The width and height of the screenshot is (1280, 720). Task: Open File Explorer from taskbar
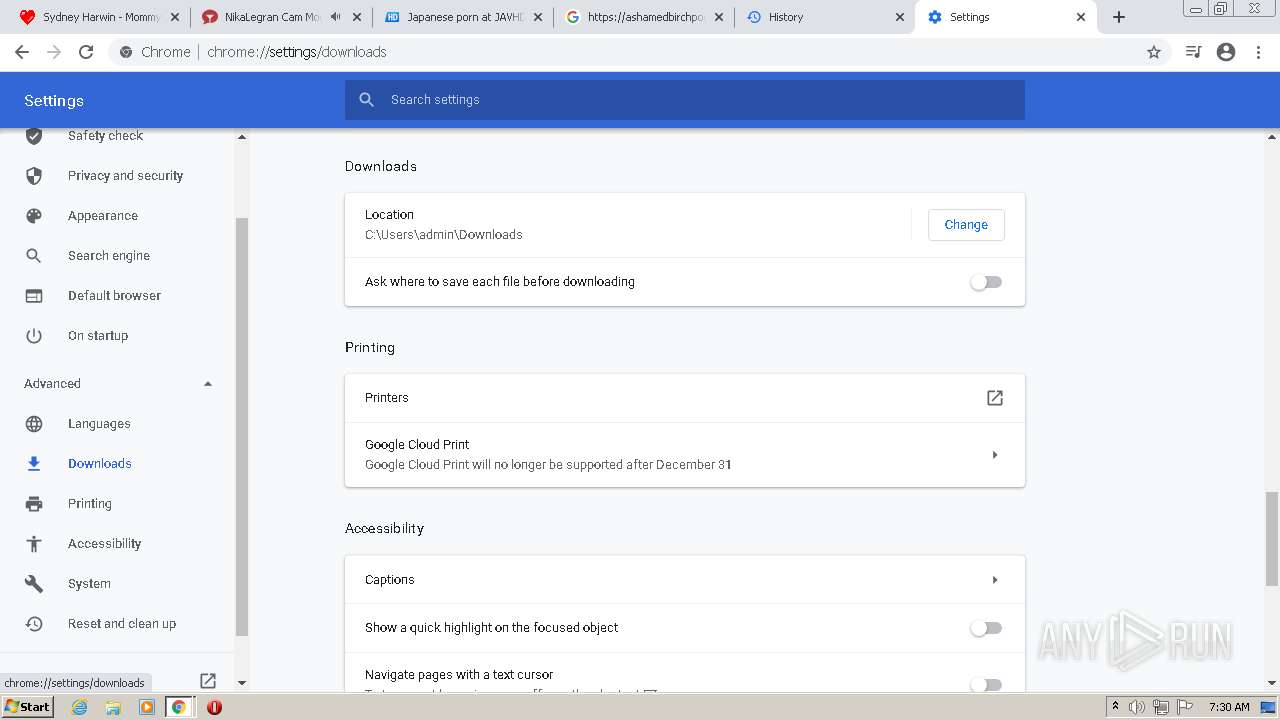pyautogui.click(x=113, y=707)
